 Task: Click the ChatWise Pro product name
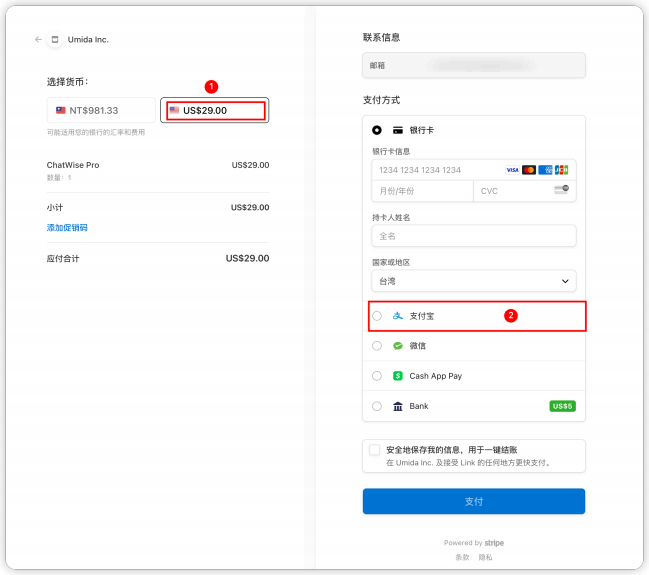[x=73, y=165]
